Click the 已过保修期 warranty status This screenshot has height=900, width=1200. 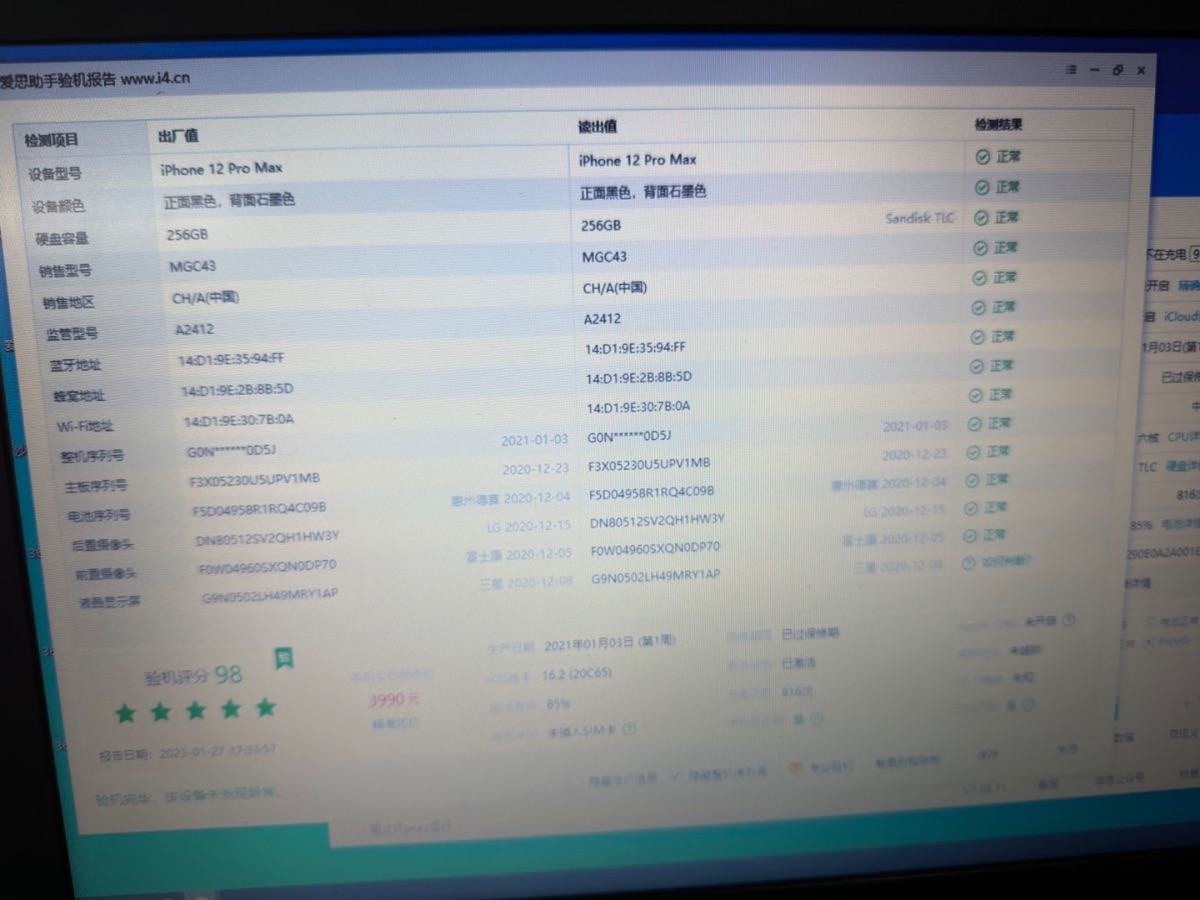[x=810, y=633]
